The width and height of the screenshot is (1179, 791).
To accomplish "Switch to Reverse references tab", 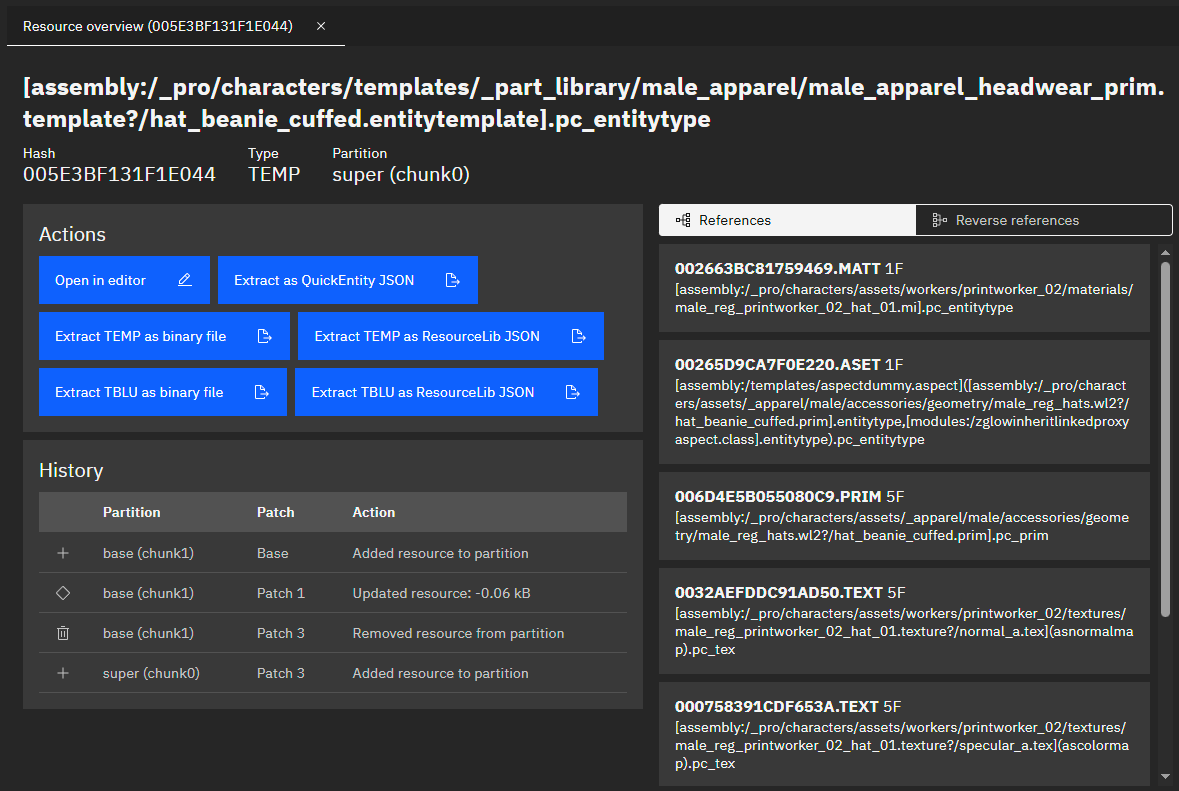I will [x=1044, y=220].
